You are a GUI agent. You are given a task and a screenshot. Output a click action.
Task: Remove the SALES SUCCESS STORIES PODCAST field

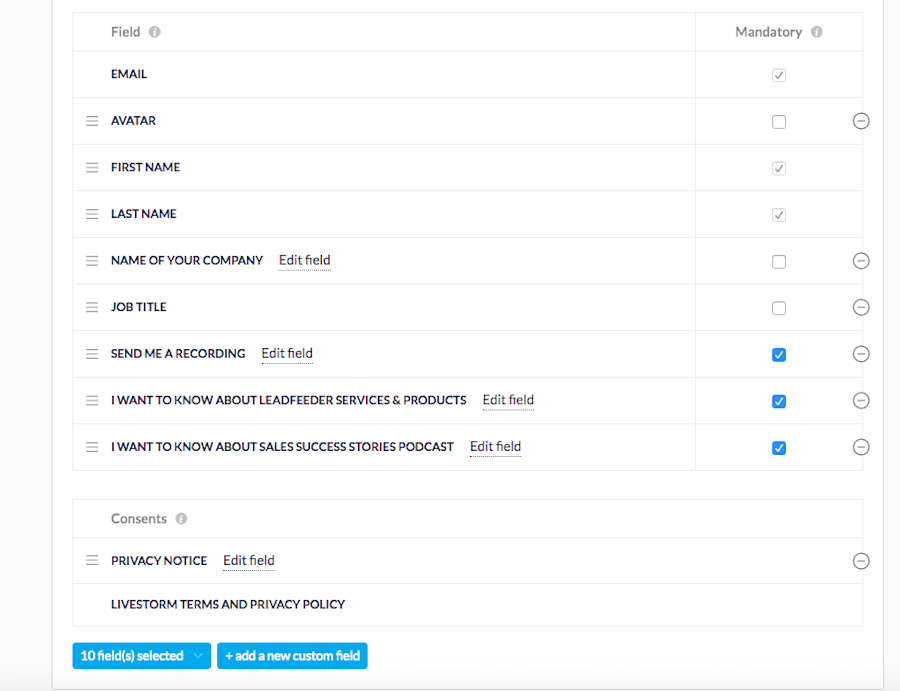click(861, 447)
